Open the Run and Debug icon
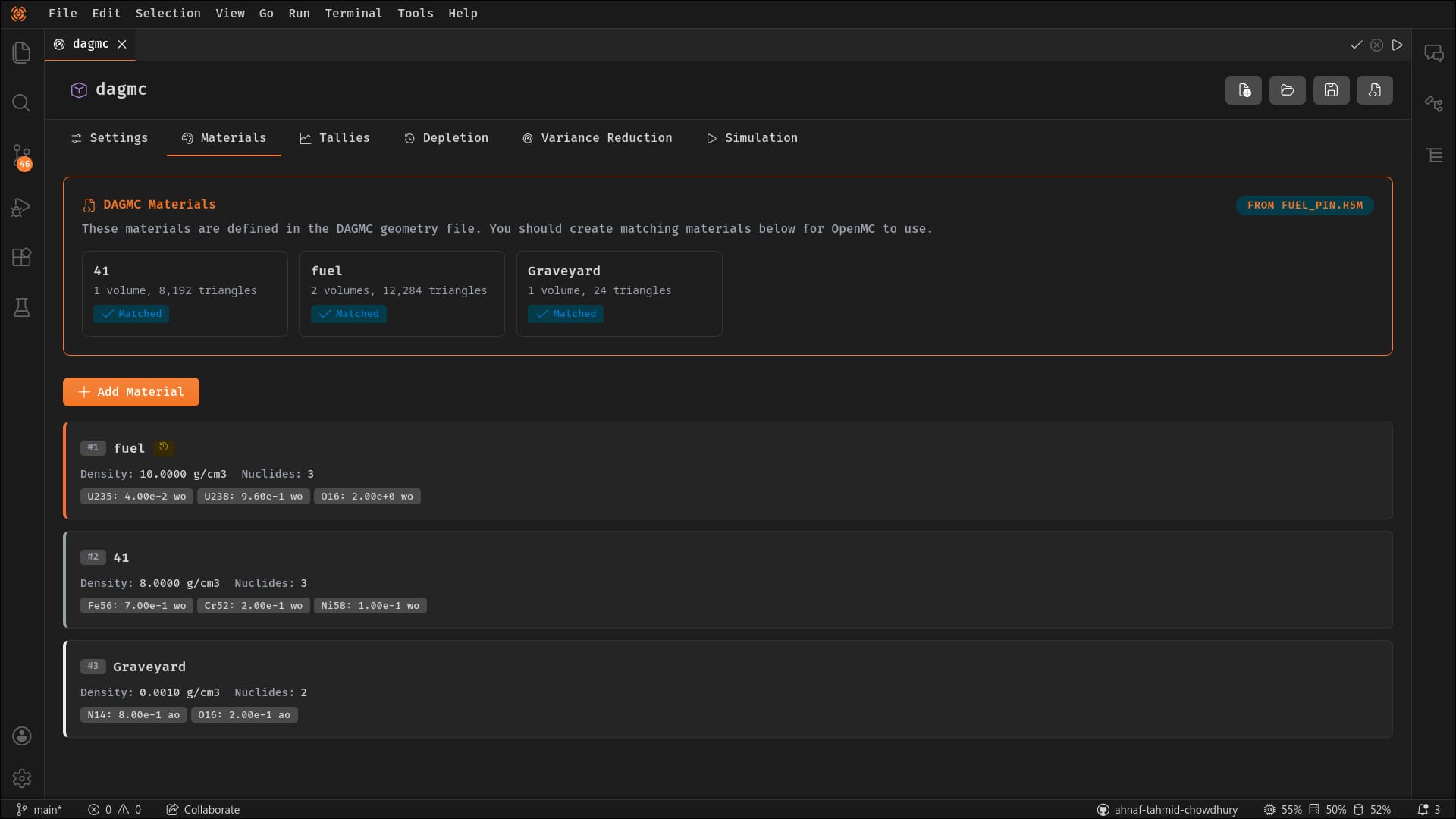 point(21,207)
